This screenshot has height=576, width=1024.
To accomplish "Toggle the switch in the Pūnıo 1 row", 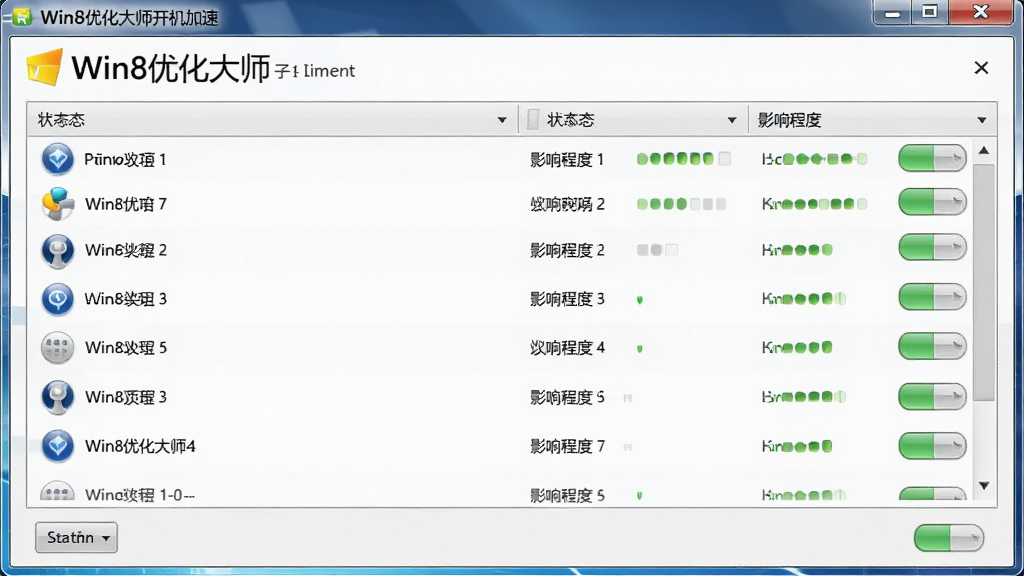I will pos(932,159).
